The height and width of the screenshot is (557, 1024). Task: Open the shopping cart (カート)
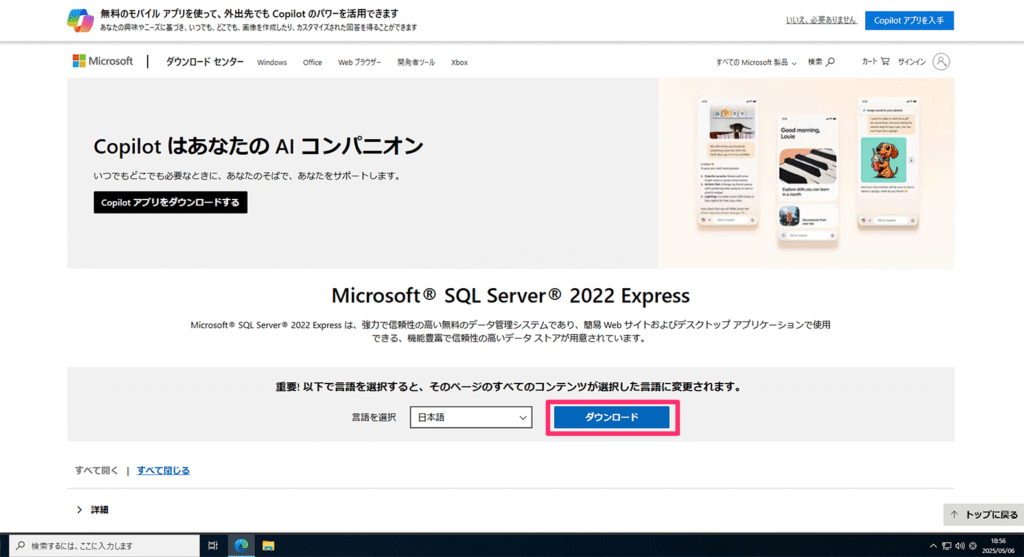(x=875, y=61)
